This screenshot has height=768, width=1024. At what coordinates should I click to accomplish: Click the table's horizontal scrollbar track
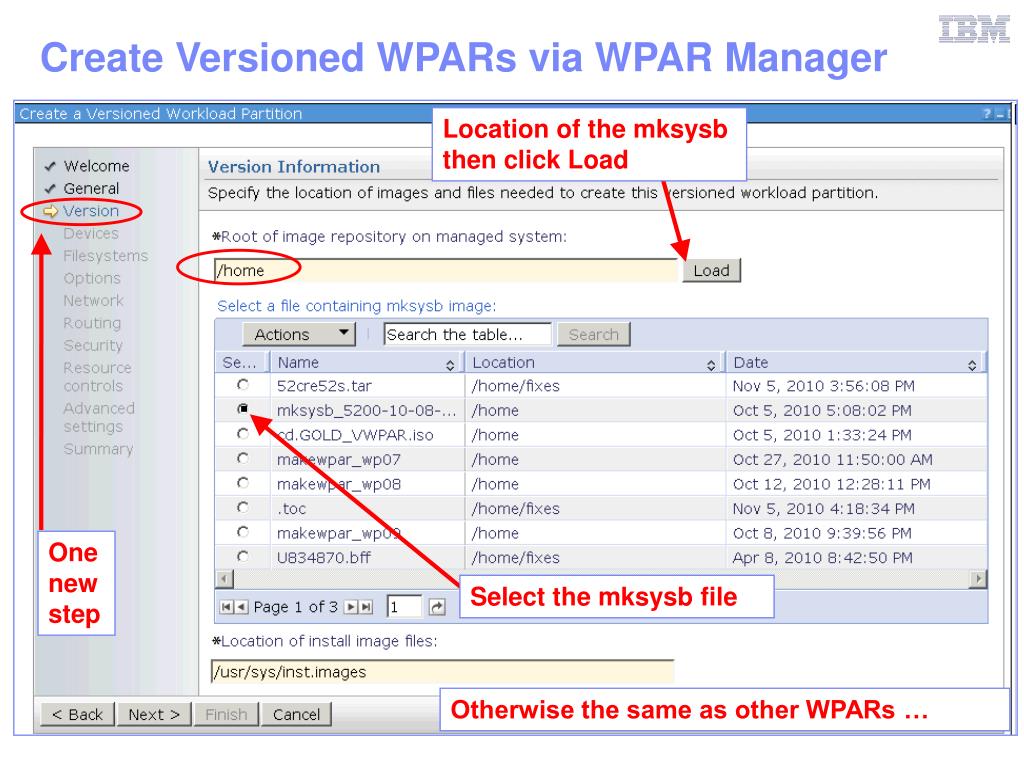[x=601, y=579]
